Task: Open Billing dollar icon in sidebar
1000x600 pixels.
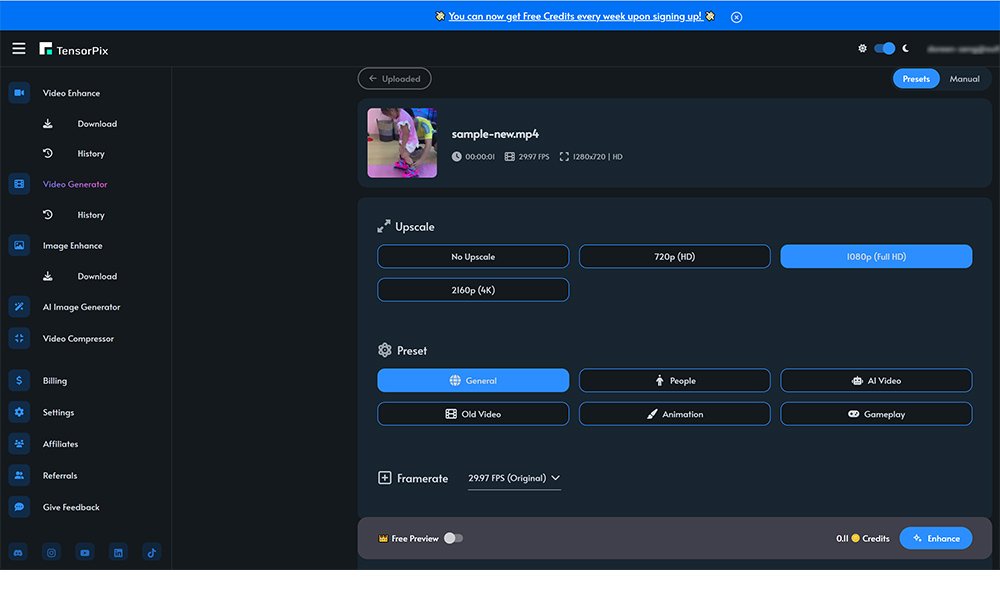Action: click(19, 381)
